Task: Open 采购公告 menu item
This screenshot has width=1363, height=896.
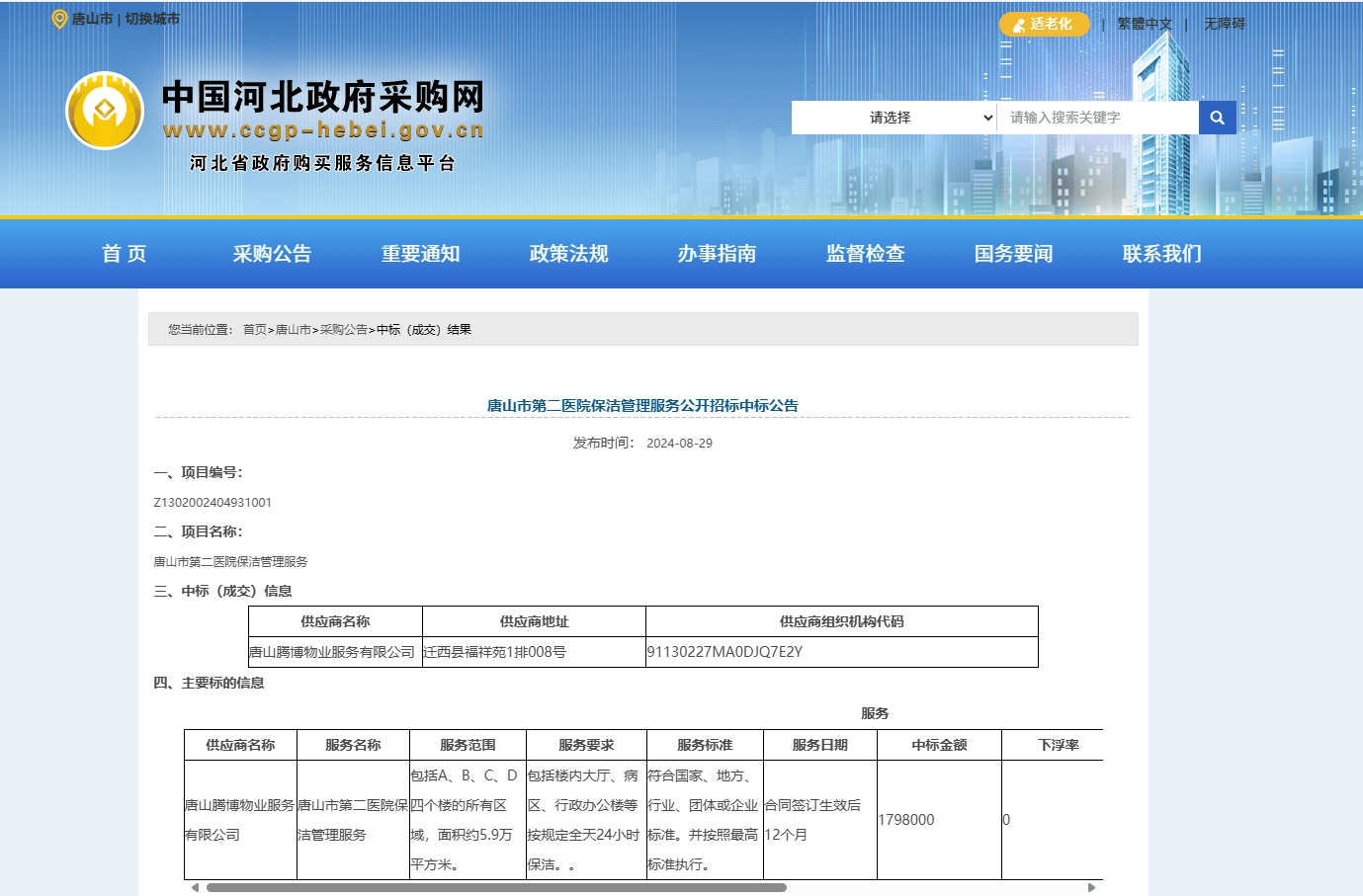Action: (272, 254)
